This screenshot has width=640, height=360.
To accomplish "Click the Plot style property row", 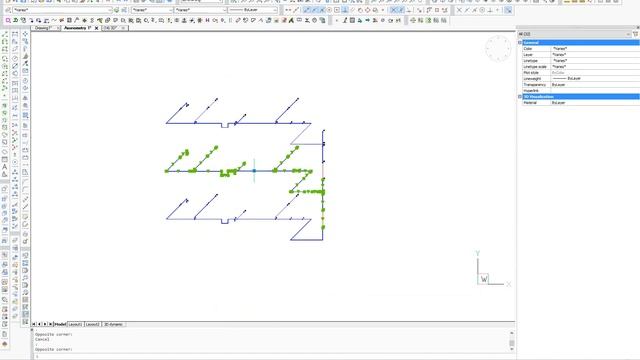I will (581, 73).
